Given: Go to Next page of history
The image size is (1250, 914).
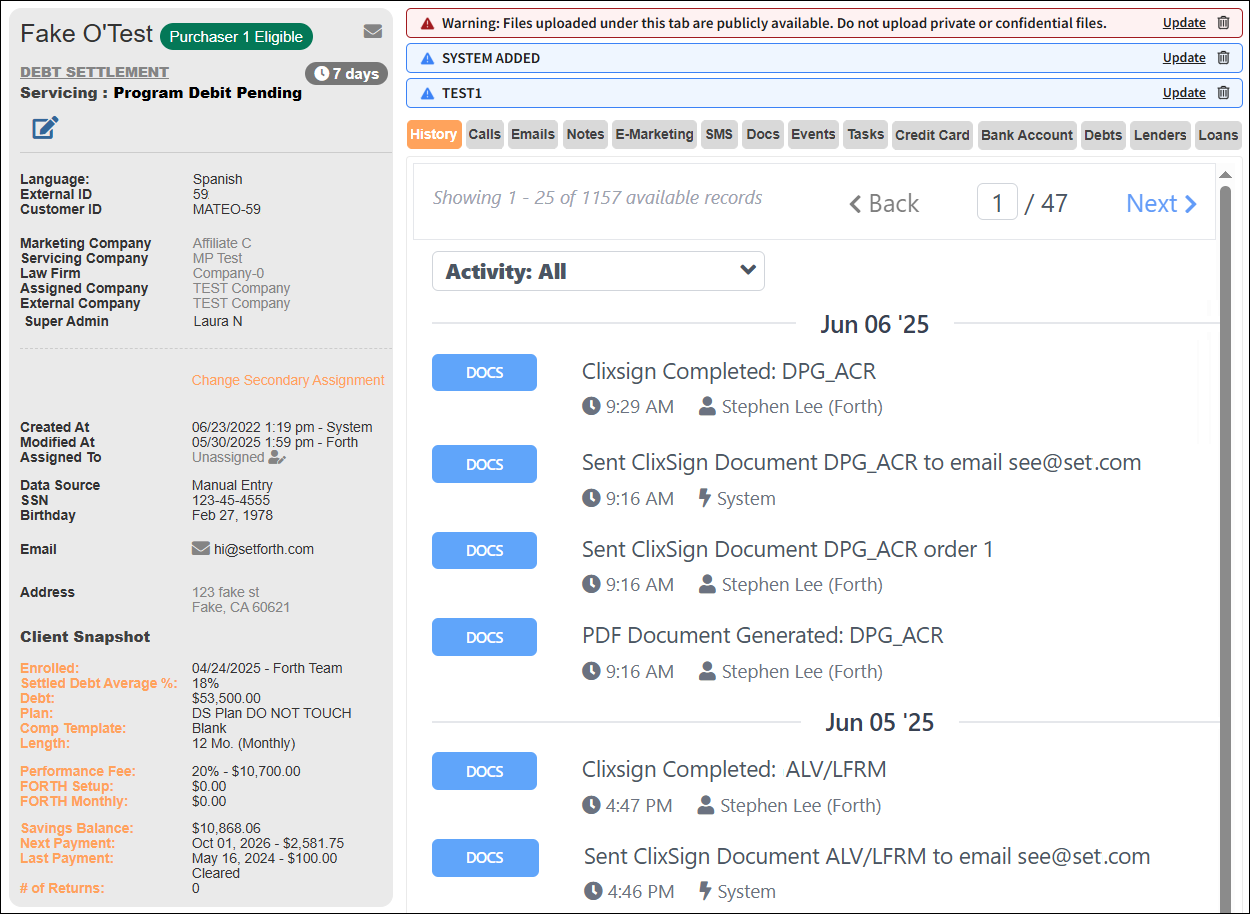Looking at the screenshot, I should 1161,203.
